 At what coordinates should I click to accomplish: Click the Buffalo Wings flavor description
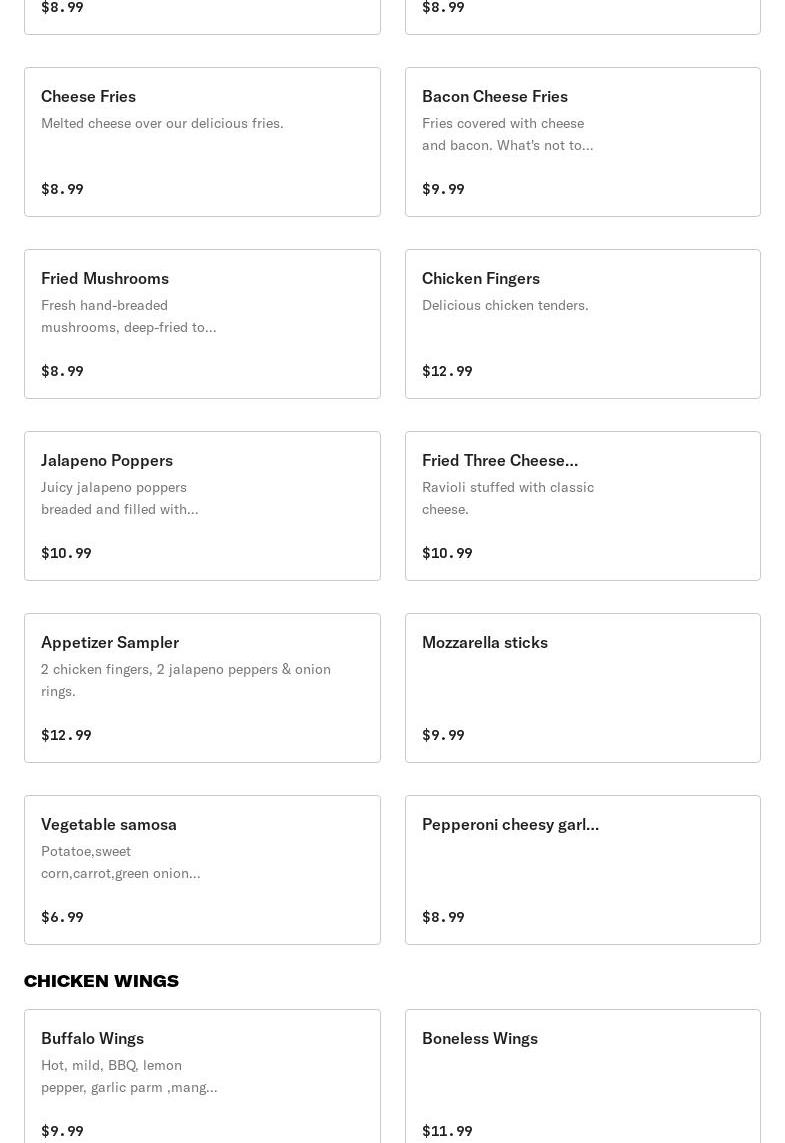pos(128,1076)
